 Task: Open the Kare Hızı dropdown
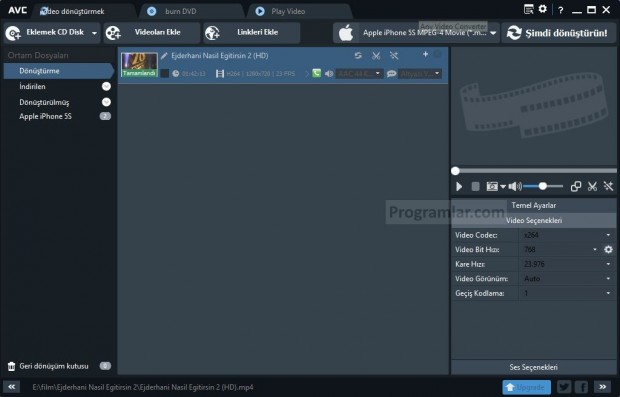coord(567,264)
